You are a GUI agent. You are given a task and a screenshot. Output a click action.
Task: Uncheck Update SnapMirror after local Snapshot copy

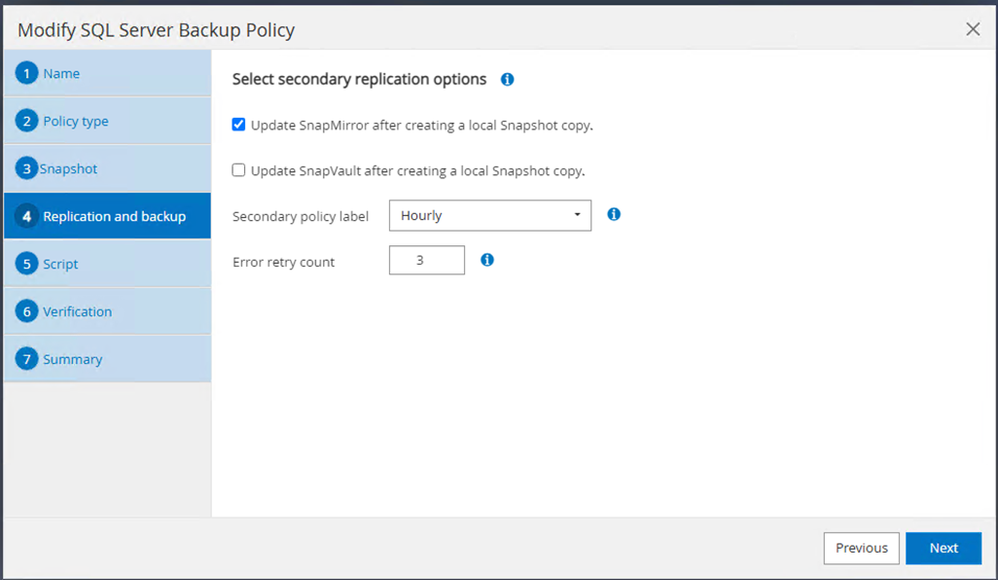(239, 125)
